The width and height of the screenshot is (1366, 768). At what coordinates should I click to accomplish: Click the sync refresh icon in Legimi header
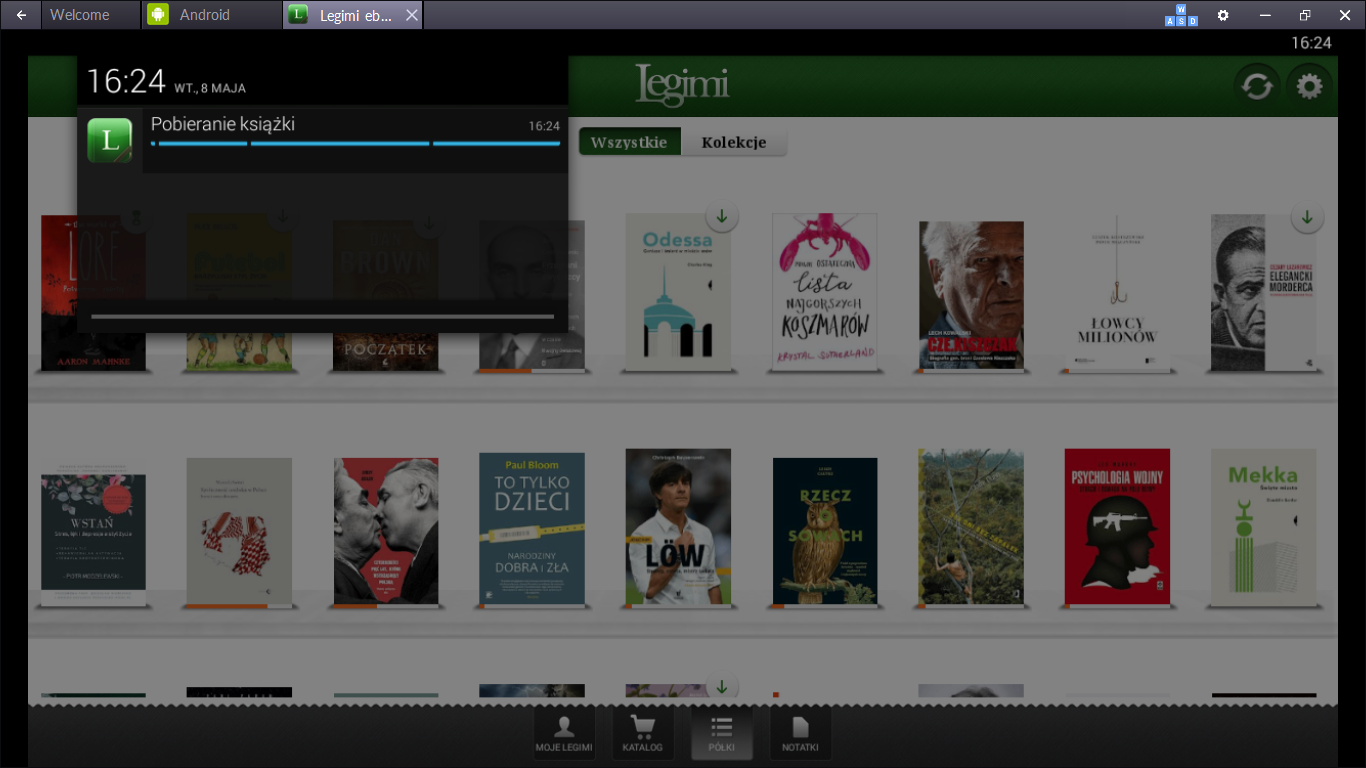point(1256,87)
